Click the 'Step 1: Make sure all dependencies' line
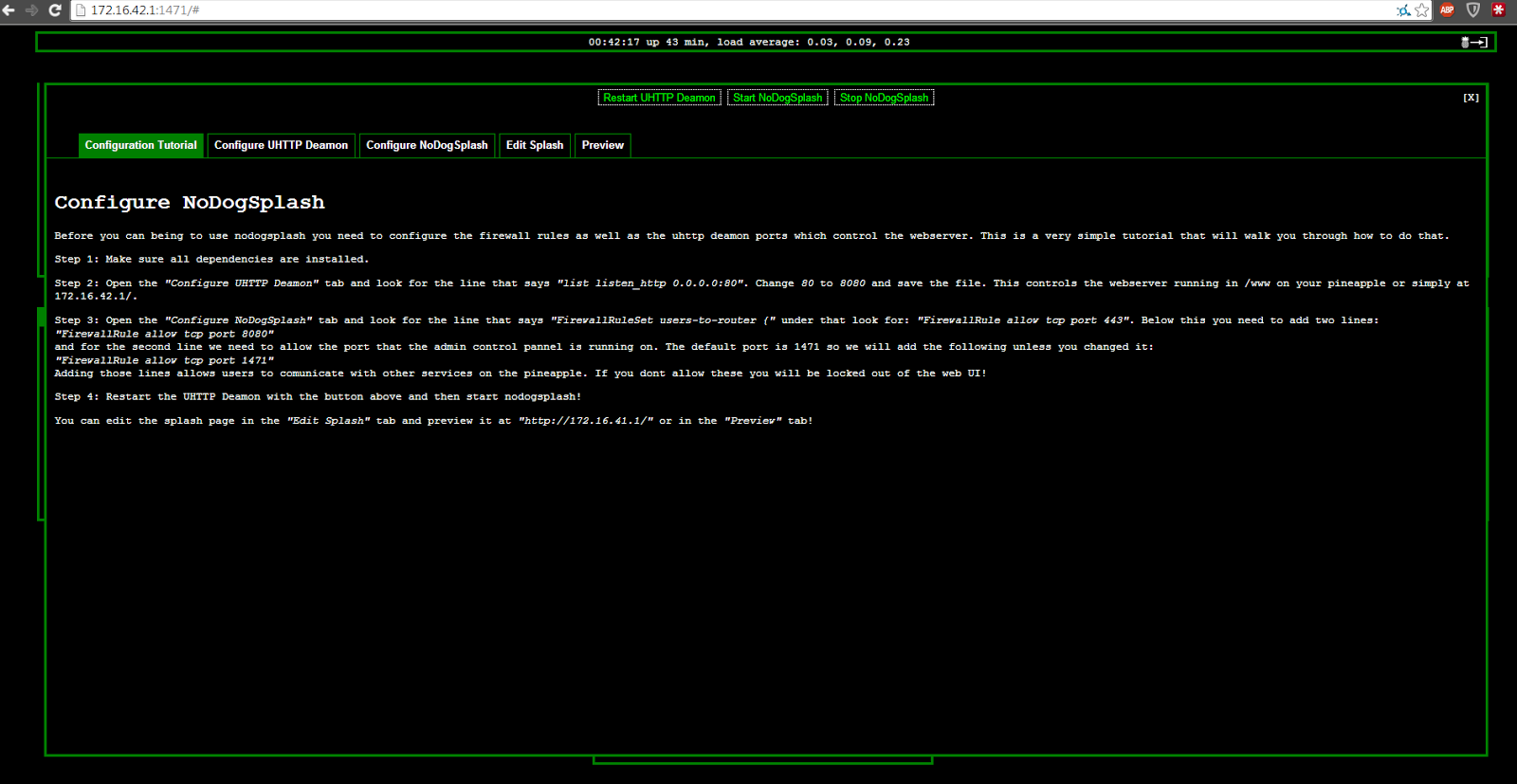Viewport: 1517px width, 784px height. [211, 259]
